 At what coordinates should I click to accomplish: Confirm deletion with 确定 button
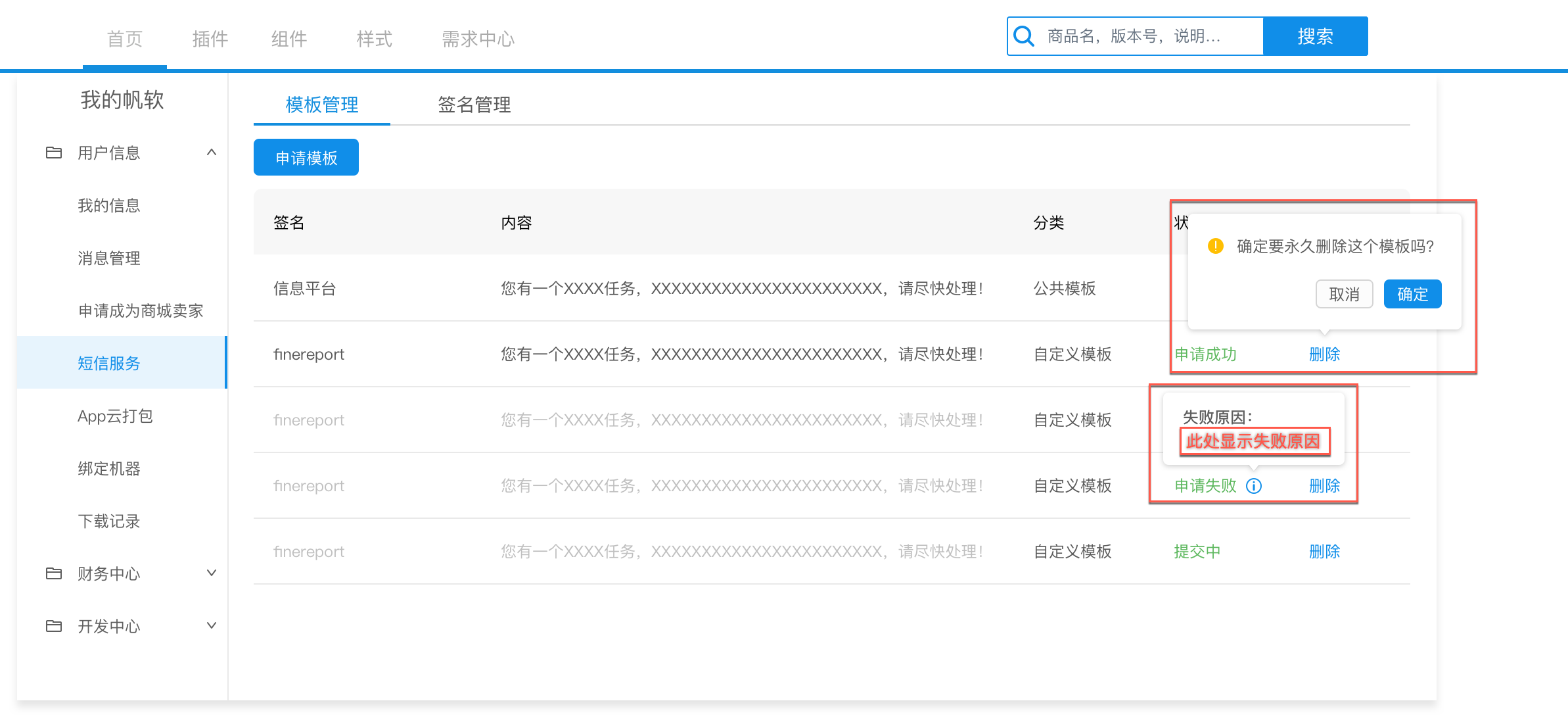tap(1412, 294)
